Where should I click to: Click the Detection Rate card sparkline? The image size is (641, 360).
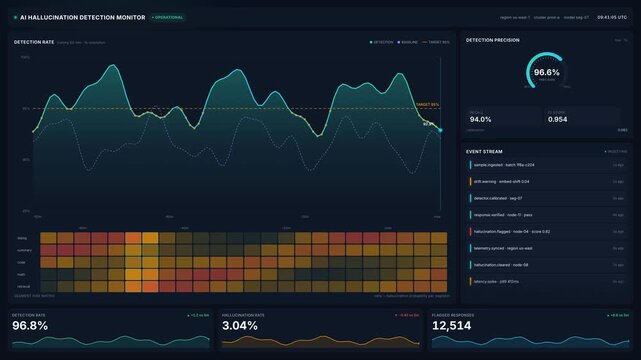[x=111, y=341]
